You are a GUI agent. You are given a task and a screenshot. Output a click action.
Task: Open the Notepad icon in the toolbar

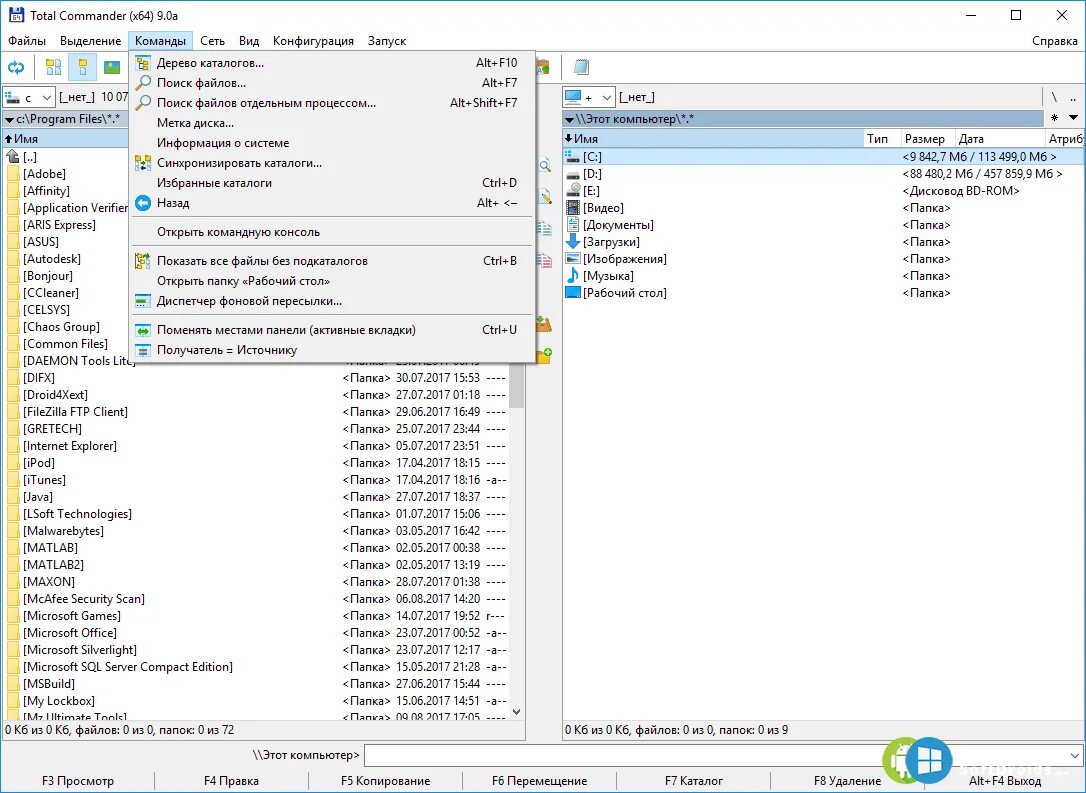581,67
